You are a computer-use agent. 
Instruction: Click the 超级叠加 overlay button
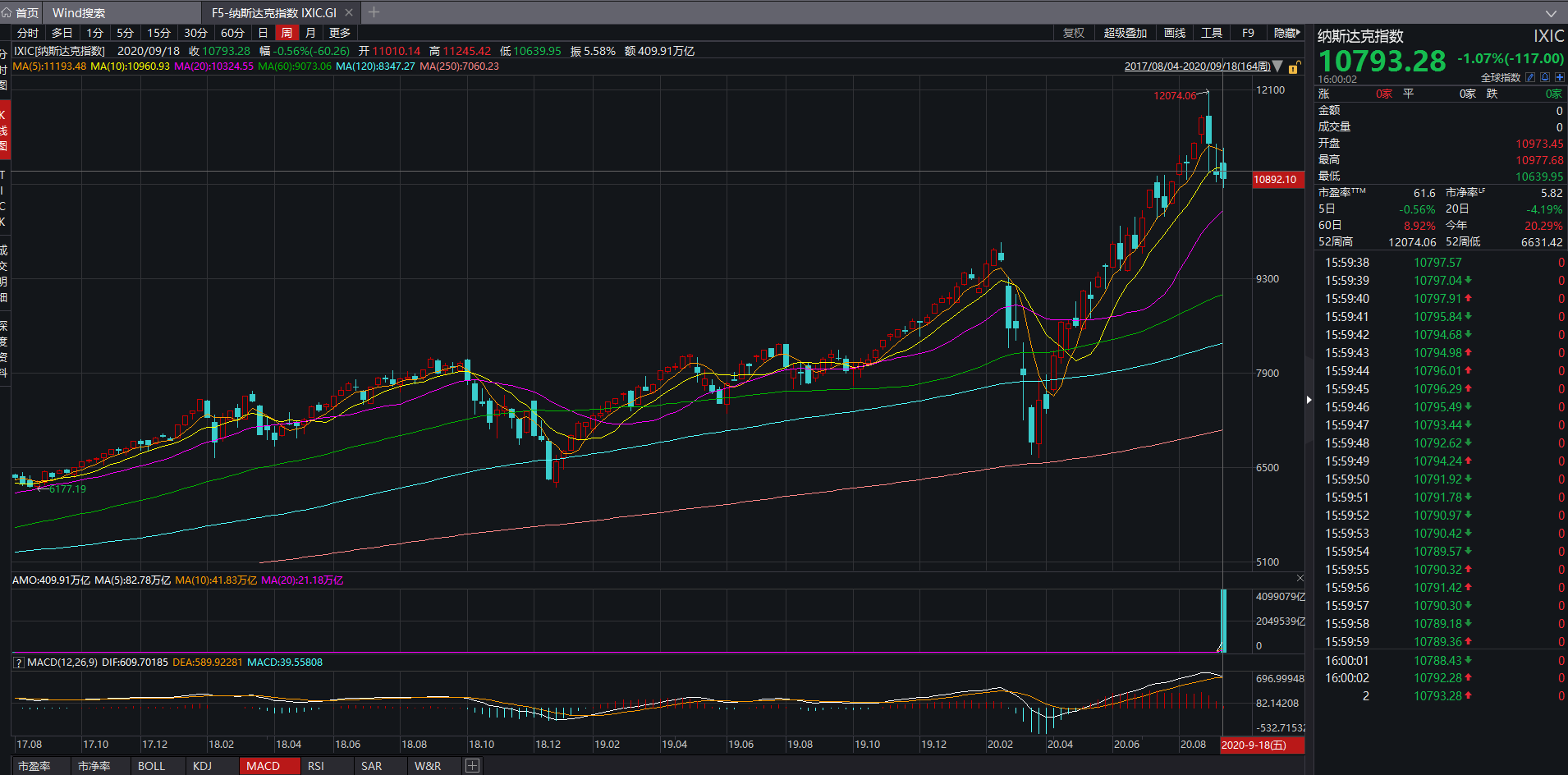tap(1125, 33)
